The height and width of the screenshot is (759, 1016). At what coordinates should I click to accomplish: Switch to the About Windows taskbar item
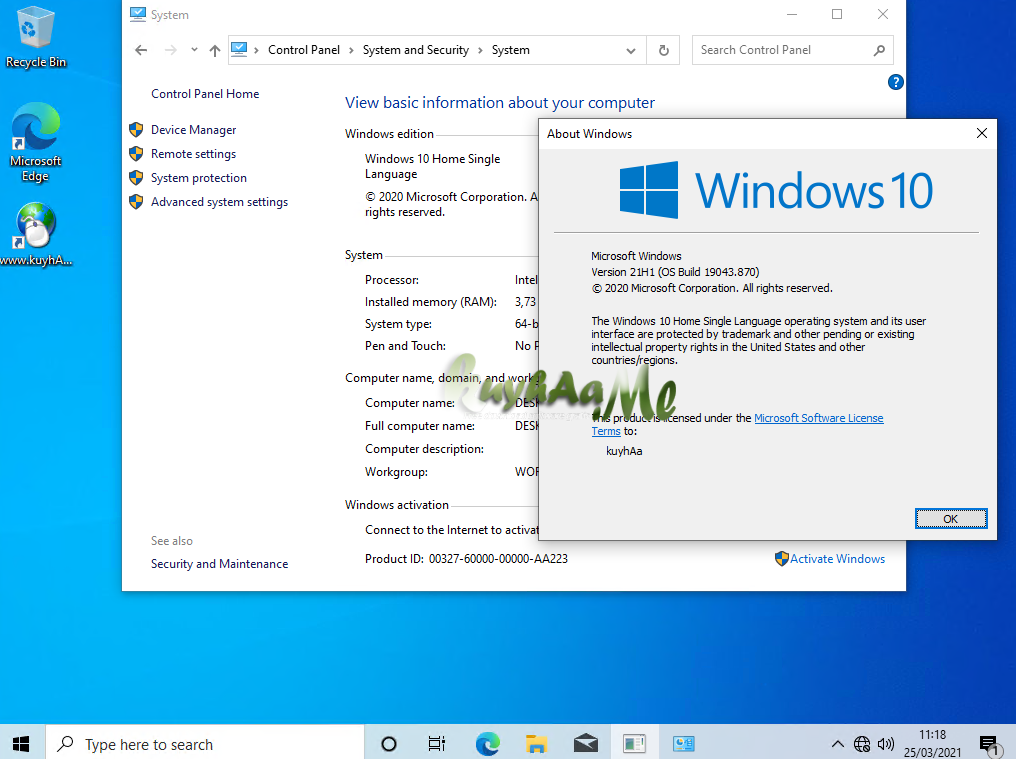tap(634, 743)
